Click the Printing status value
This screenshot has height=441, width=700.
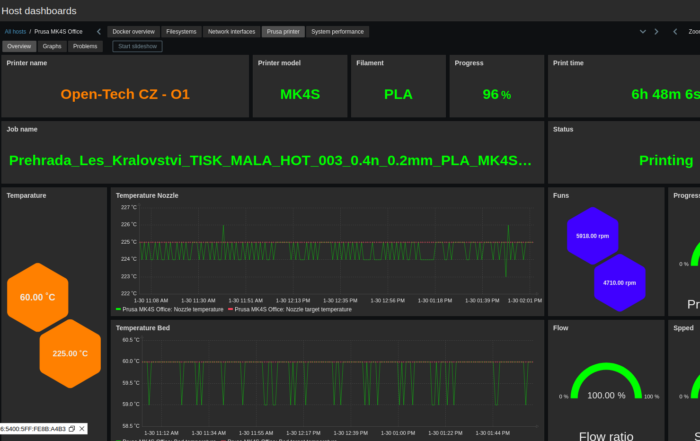tap(666, 160)
